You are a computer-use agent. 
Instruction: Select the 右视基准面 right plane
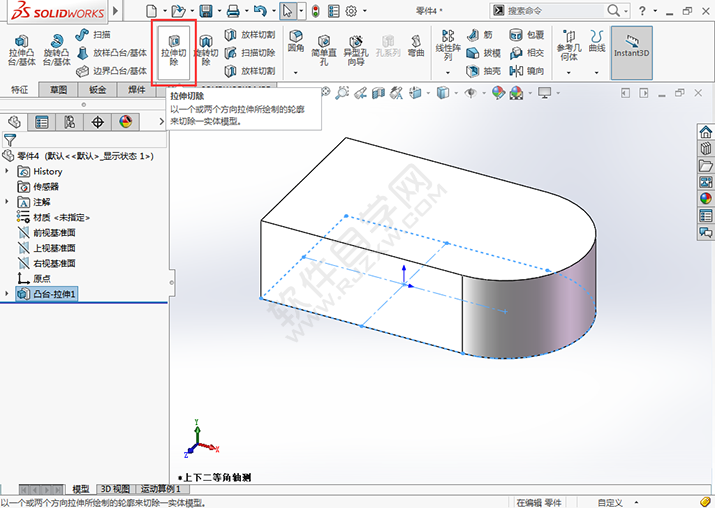point(47,263)
